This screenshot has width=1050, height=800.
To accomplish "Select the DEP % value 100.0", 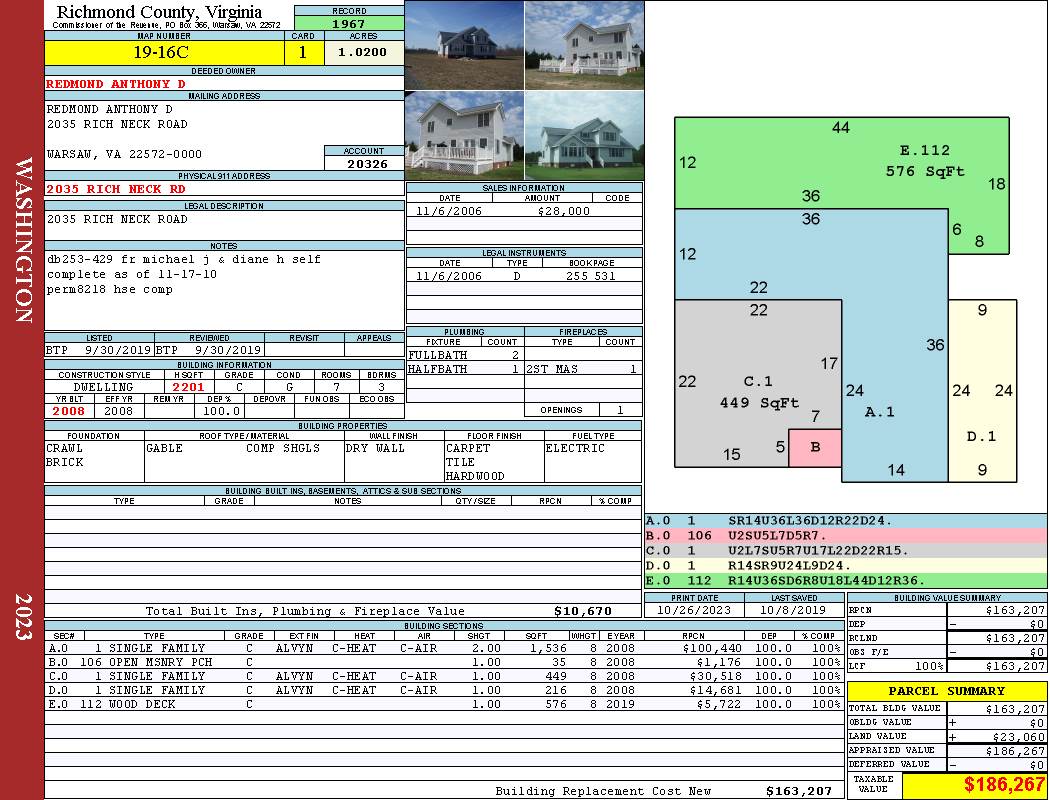I will coord(222,411).
